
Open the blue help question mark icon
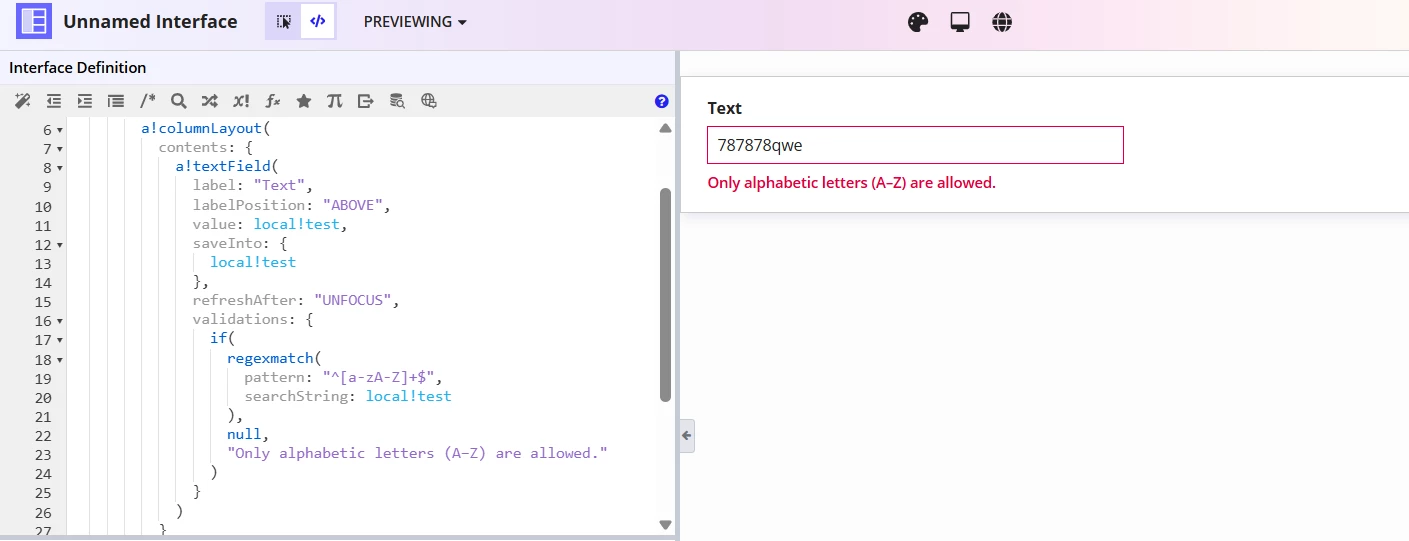coord(661,101)
